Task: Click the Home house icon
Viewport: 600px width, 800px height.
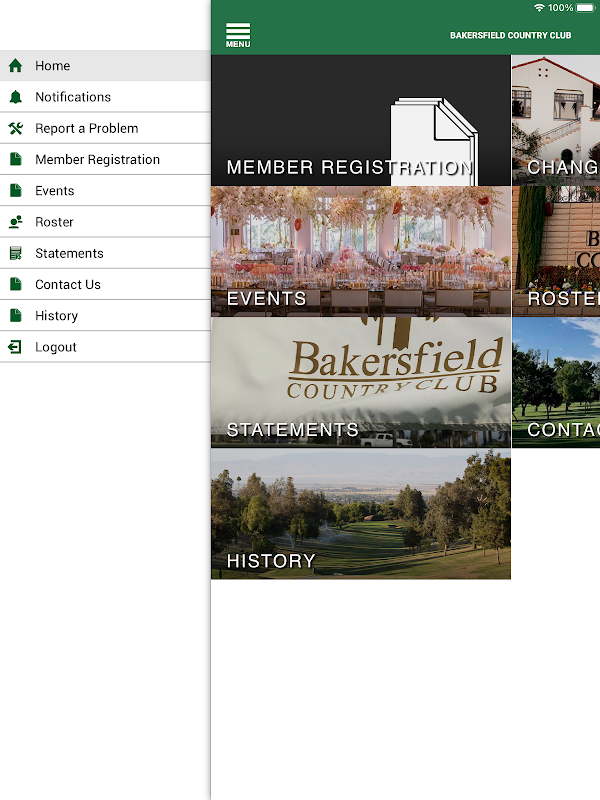Action: click(16, 65)
